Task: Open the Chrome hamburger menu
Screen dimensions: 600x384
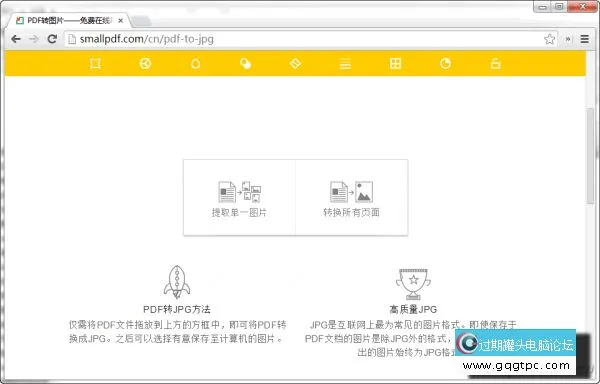Action: (584, 39)
